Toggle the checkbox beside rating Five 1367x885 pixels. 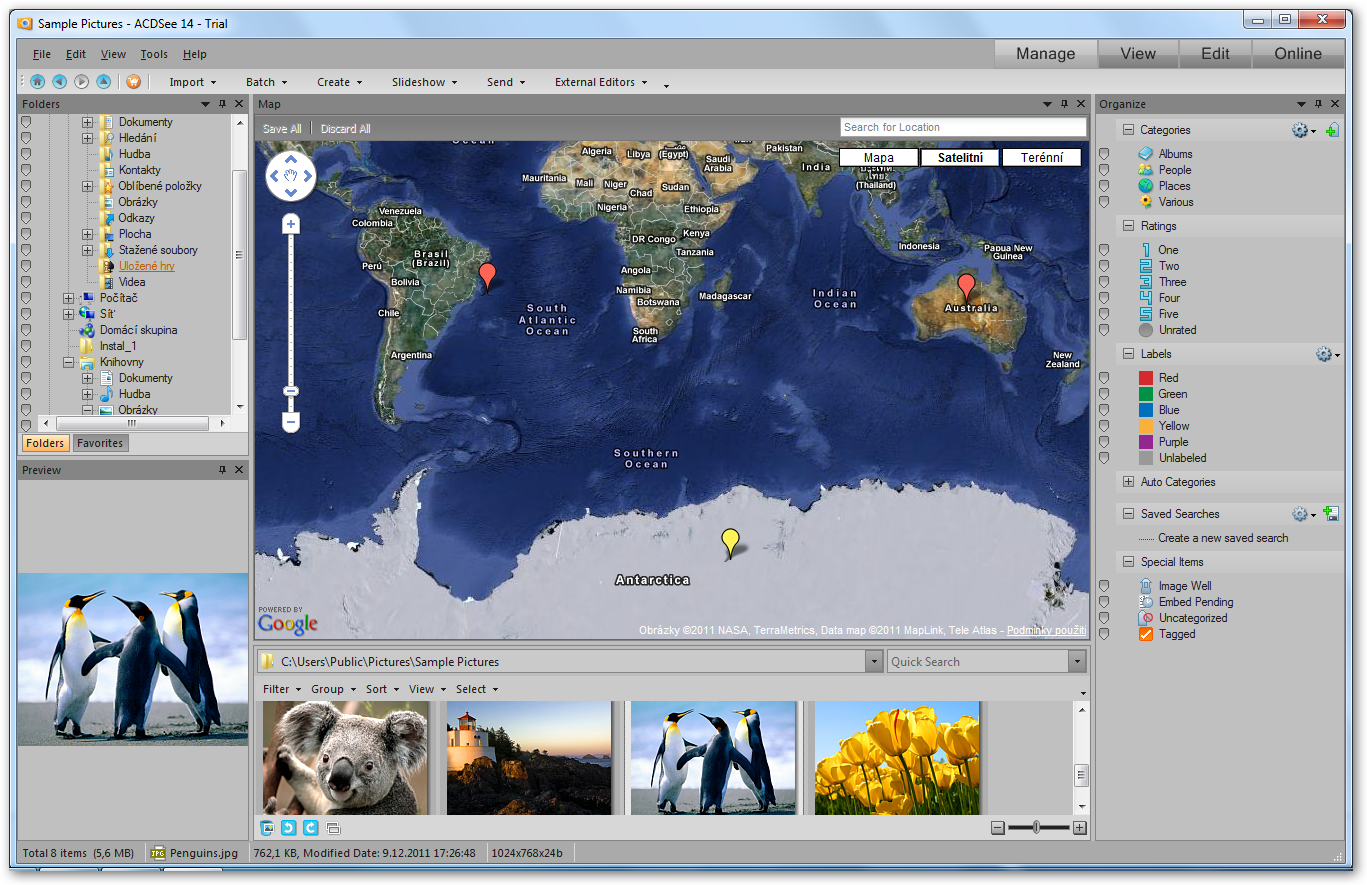tap(1104, 314)
